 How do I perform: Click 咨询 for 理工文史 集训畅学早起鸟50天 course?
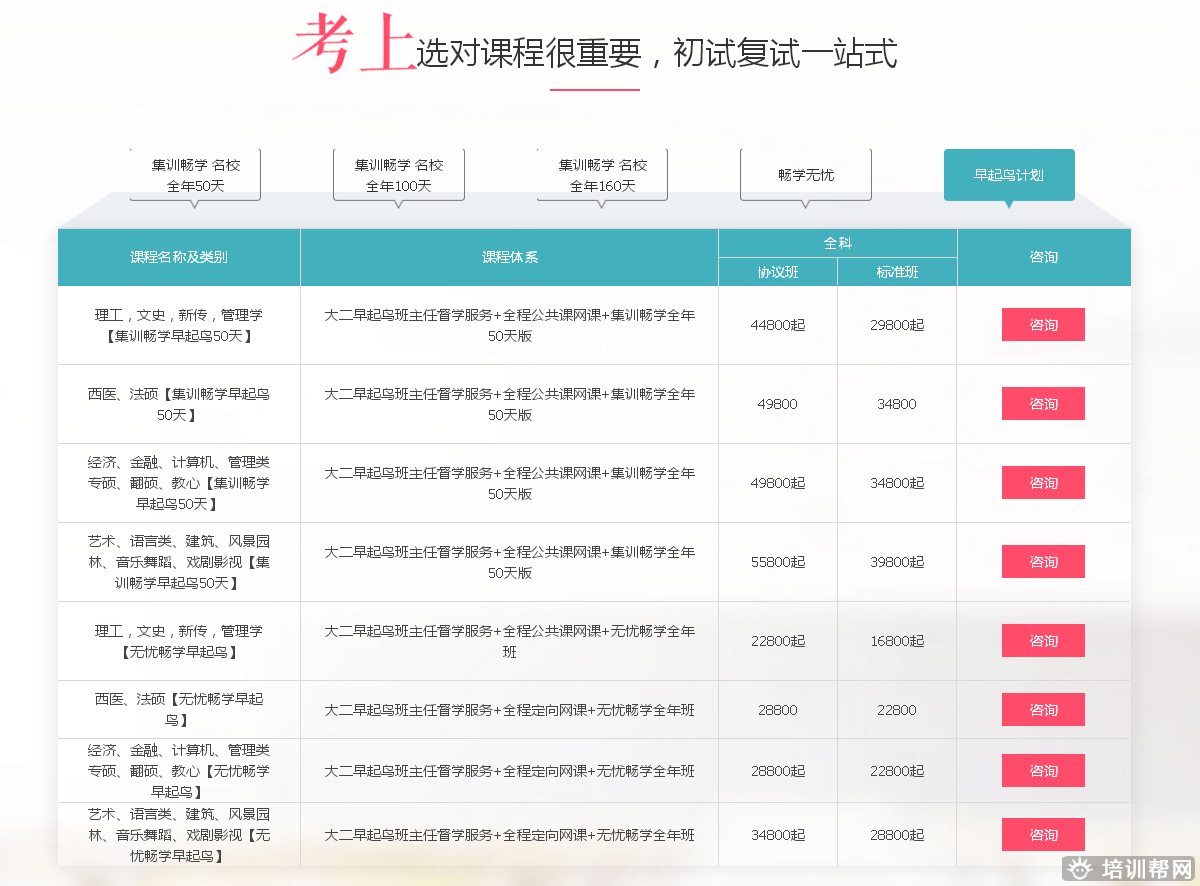pyautogui.click(x=1043, y=325)
